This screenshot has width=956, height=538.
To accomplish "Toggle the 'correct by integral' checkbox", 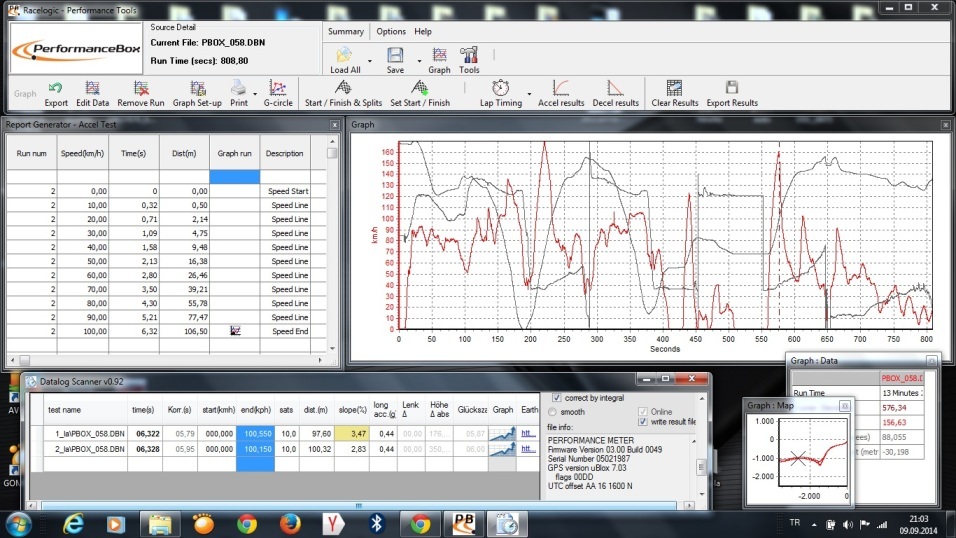I will (x=556, y=398).
